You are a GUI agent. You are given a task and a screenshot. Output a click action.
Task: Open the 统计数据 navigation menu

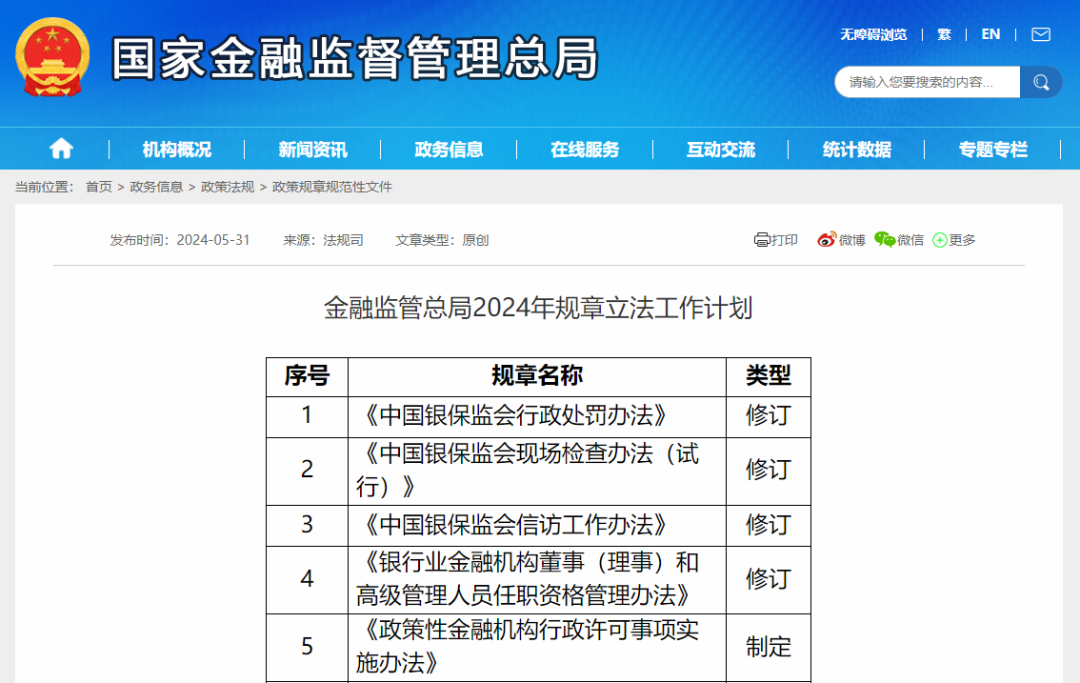point(857,148)
